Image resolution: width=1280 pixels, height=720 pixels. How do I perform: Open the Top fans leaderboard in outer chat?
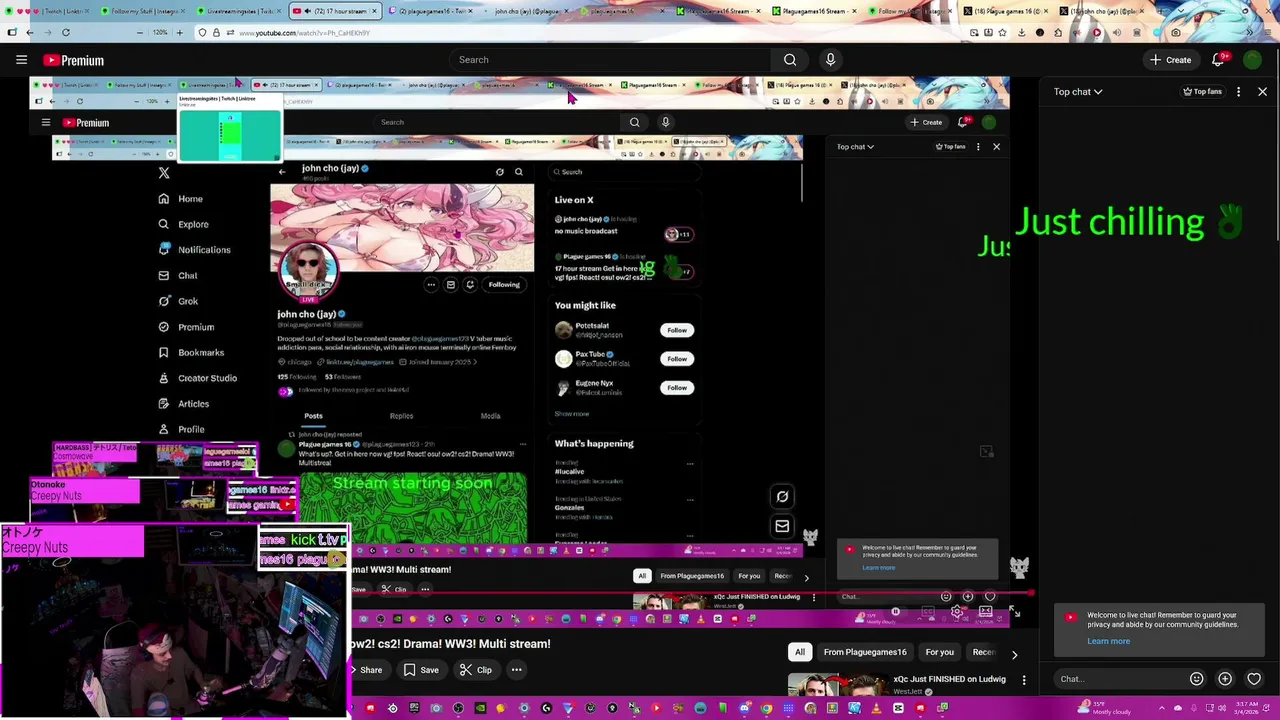(1202, 92)
